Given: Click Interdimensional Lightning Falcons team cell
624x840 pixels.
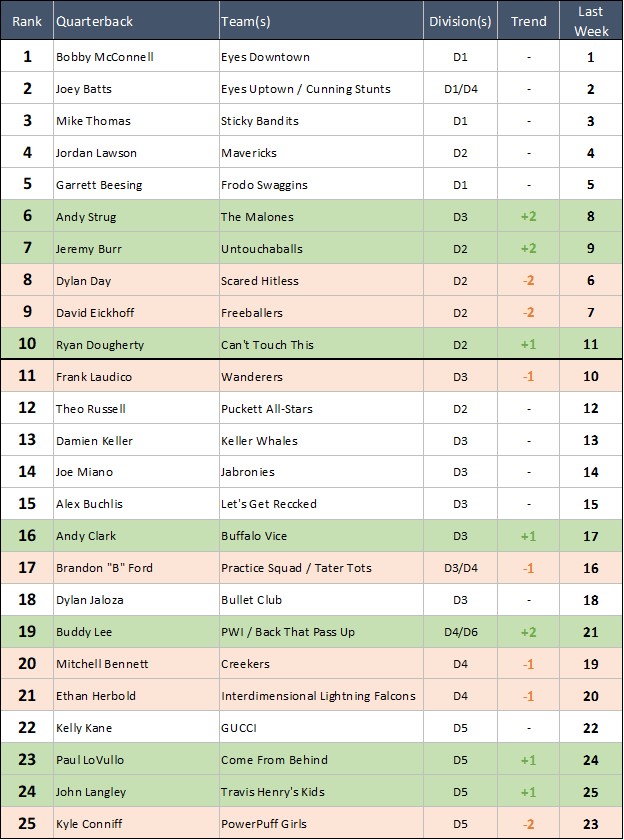Looking at the screenshot, I should [x=318, y=696].
